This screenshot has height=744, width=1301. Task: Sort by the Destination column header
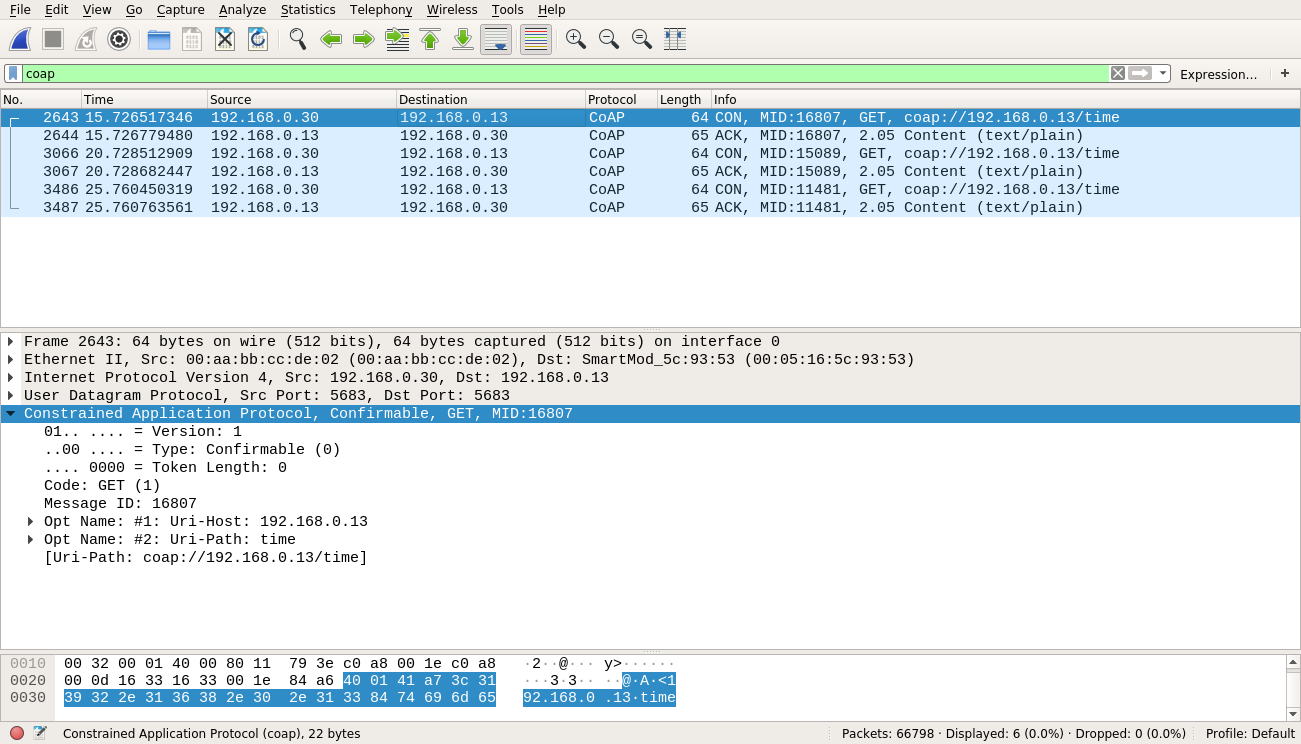coord(491,99)
